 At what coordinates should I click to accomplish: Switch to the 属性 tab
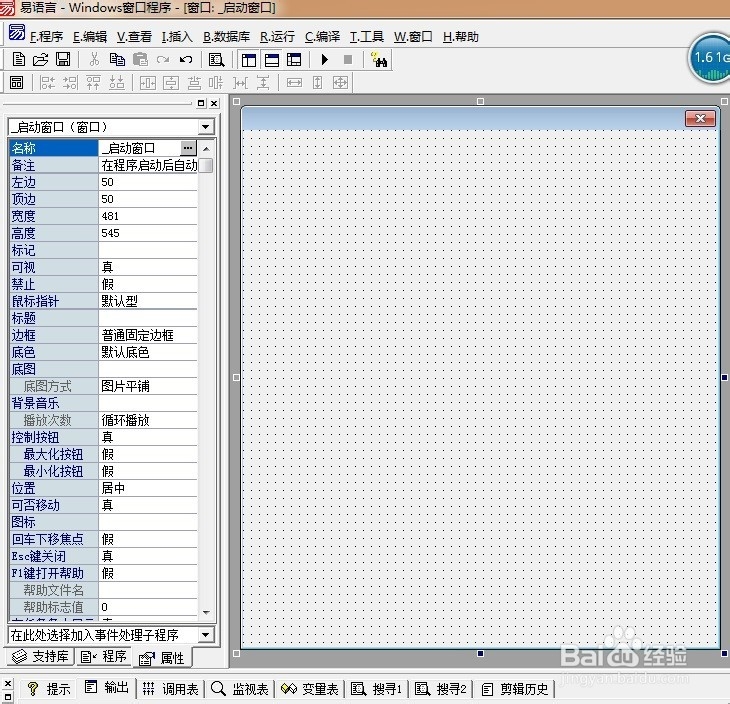162,658
